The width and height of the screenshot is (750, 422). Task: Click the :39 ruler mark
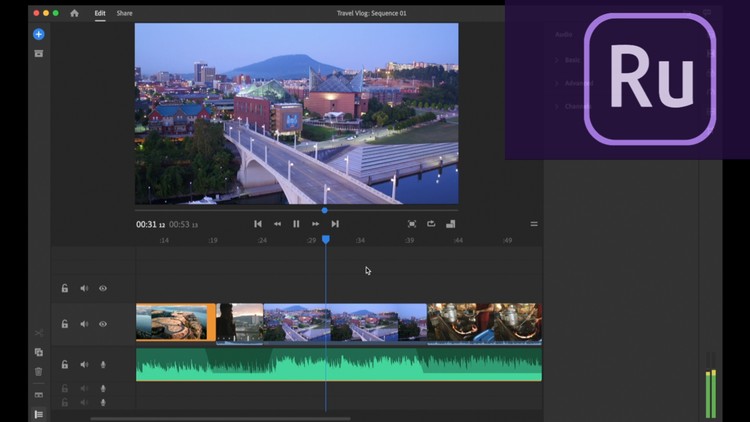tap(409, 240)
